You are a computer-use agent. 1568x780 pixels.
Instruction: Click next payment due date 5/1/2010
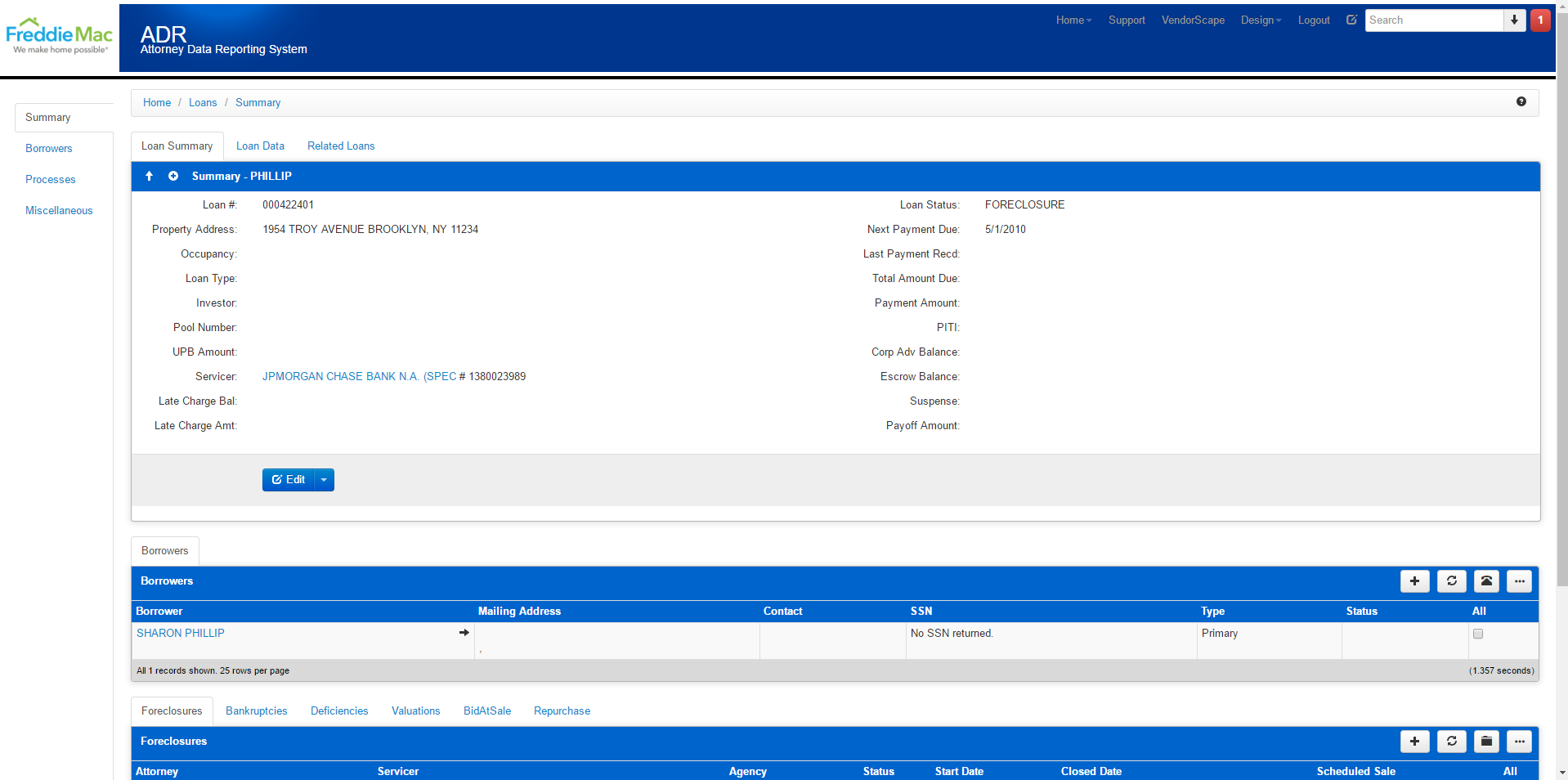pyautogui.click(x=1005, y=230)
